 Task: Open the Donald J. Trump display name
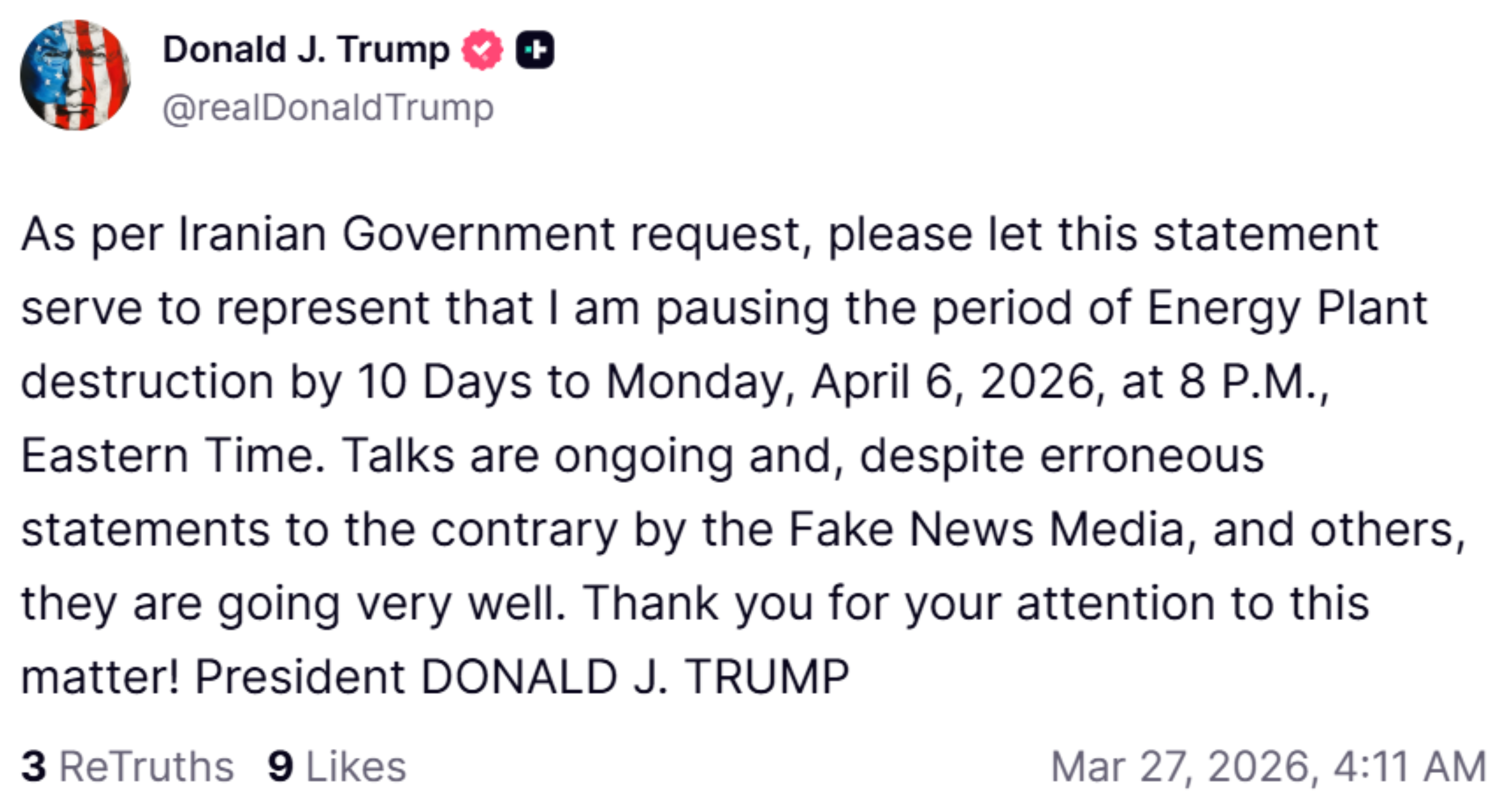(x=306, y=50)
